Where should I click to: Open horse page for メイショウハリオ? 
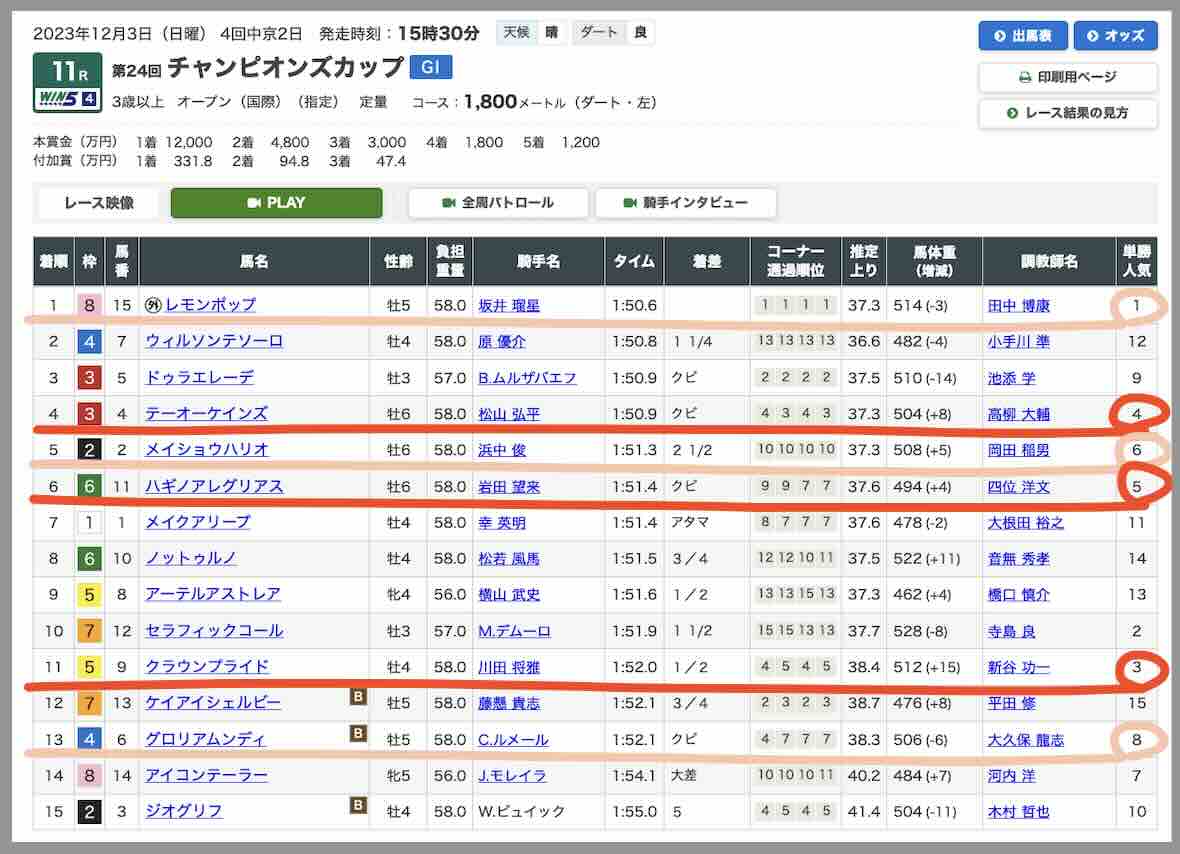[x=207, y=449]
